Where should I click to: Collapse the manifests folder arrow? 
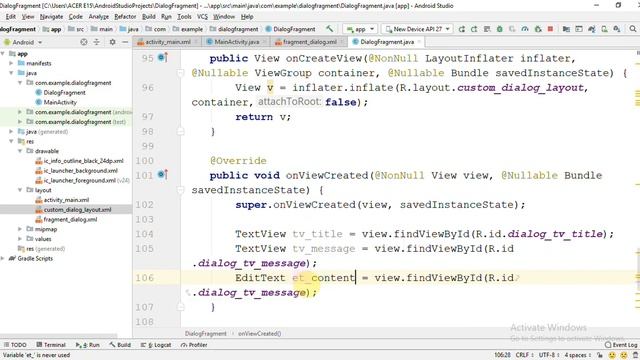11,63
